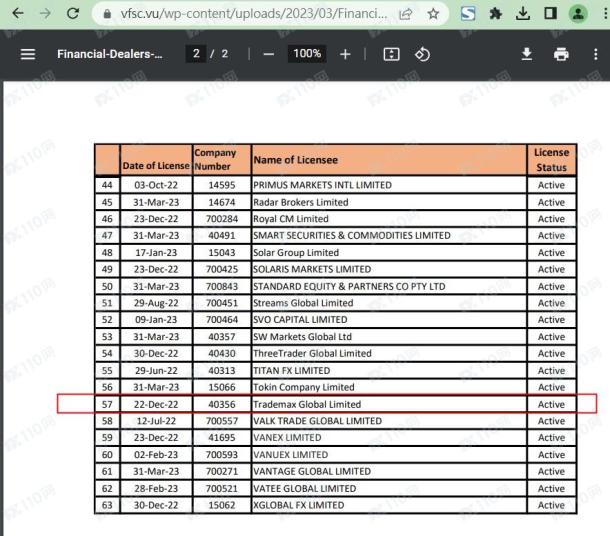Click company number 15062
Viewport: 610px width, 536px height.
pyautogui.click(x=222, y=505)
